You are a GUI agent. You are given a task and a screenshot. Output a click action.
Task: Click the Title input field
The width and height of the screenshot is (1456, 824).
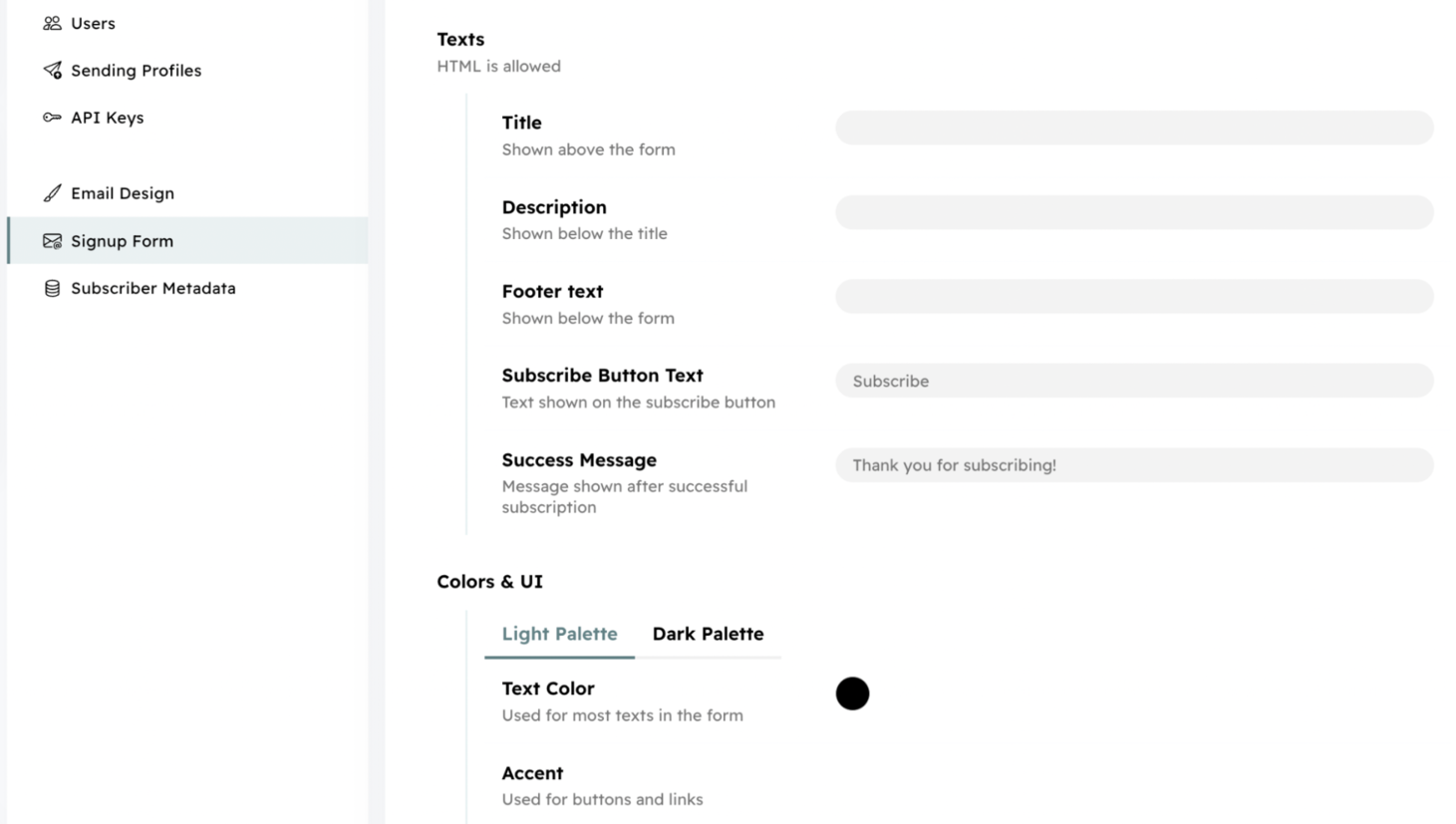pos(1132,128)
